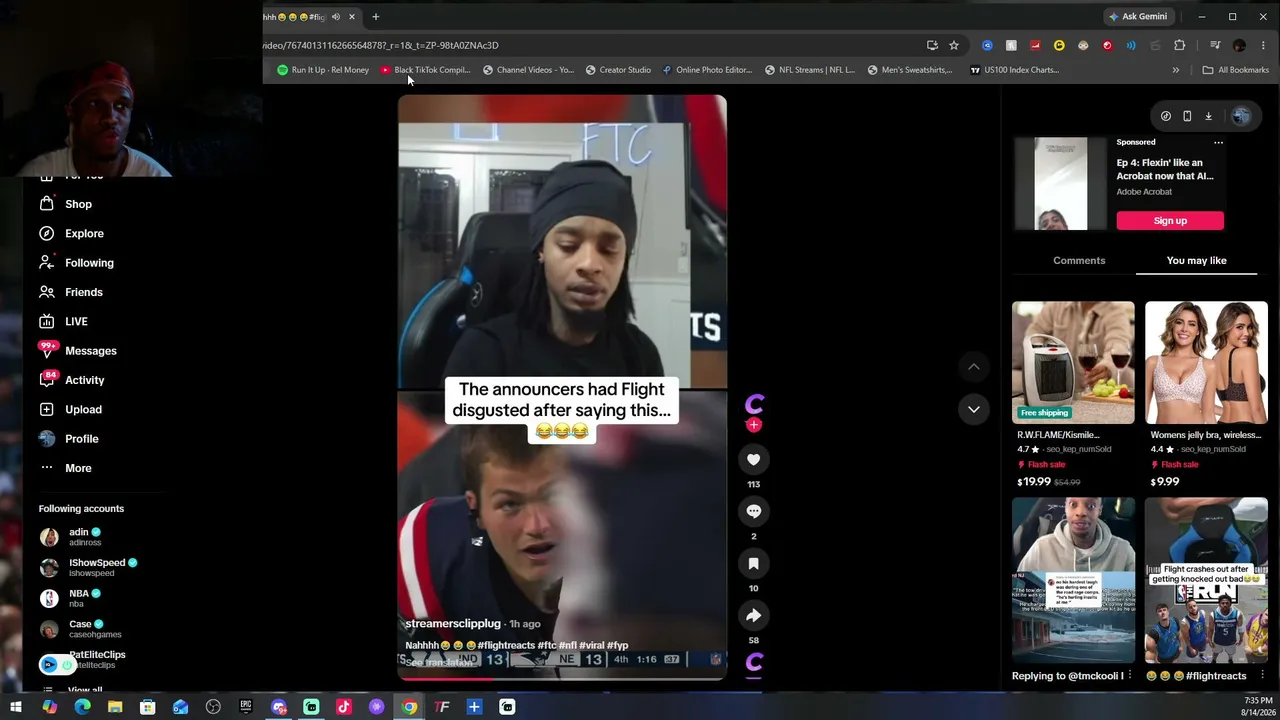Click the video progress bar
Image resolution: width=1280 pixels, height=720 pixels.
coord(562,679)
